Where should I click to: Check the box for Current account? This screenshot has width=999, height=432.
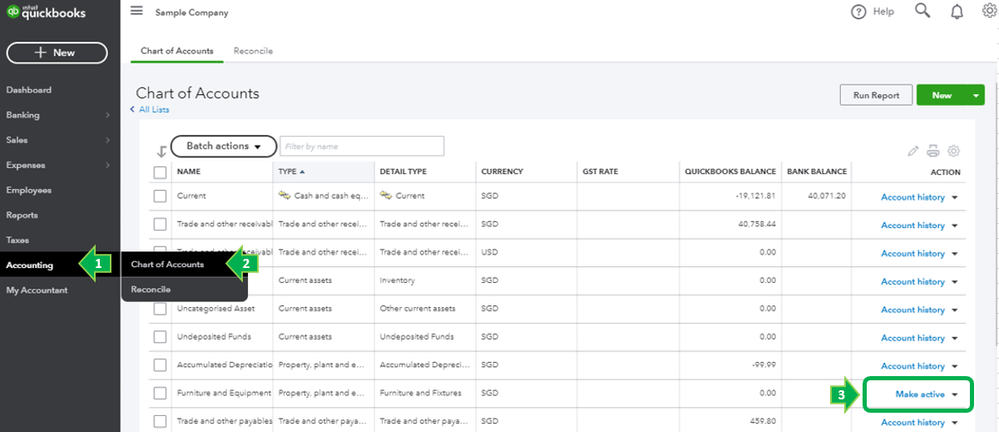(x=160, y=197)
